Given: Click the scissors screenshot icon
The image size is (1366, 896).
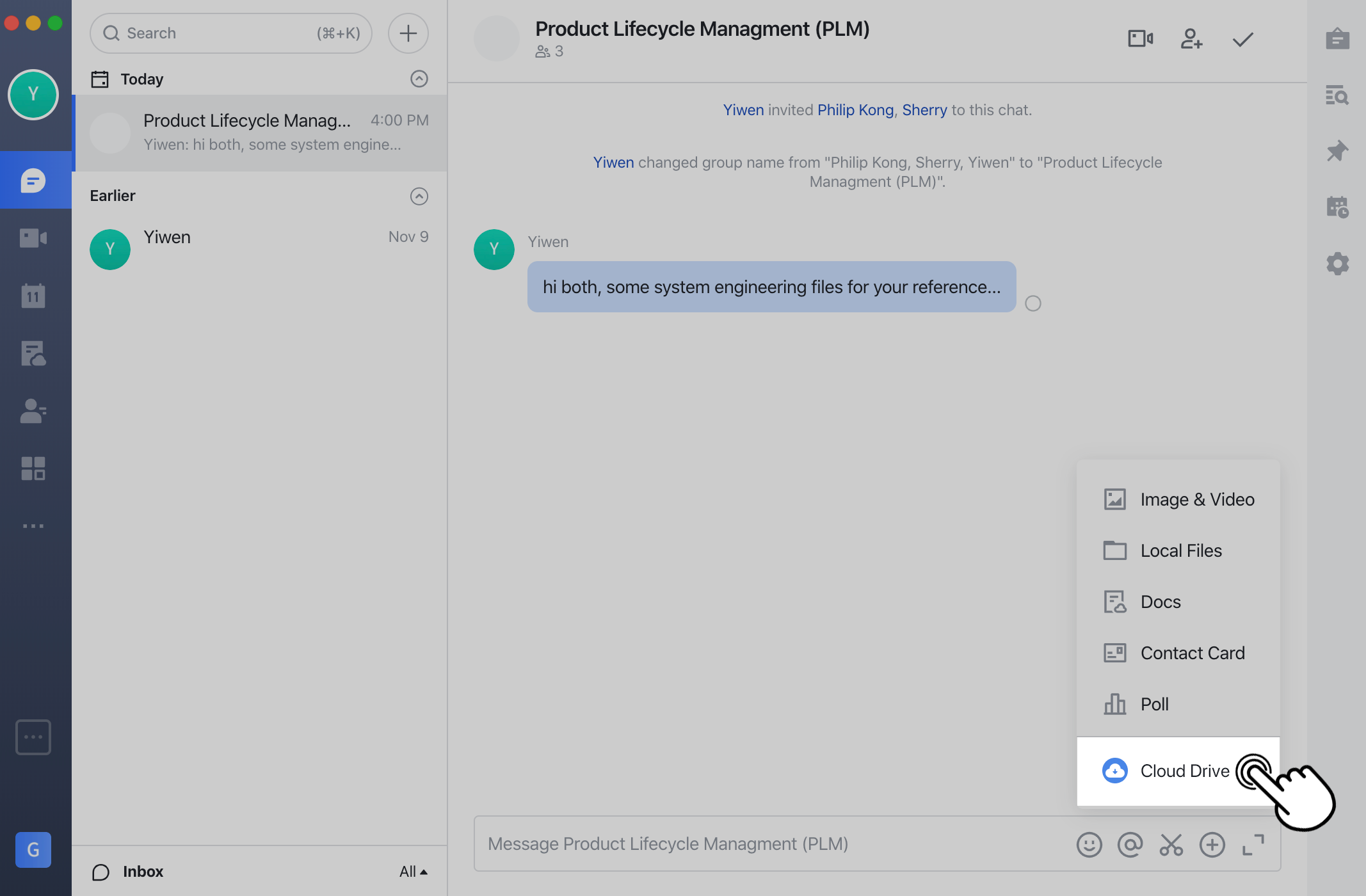Looking at the screenshot, I should (1171, 844).
